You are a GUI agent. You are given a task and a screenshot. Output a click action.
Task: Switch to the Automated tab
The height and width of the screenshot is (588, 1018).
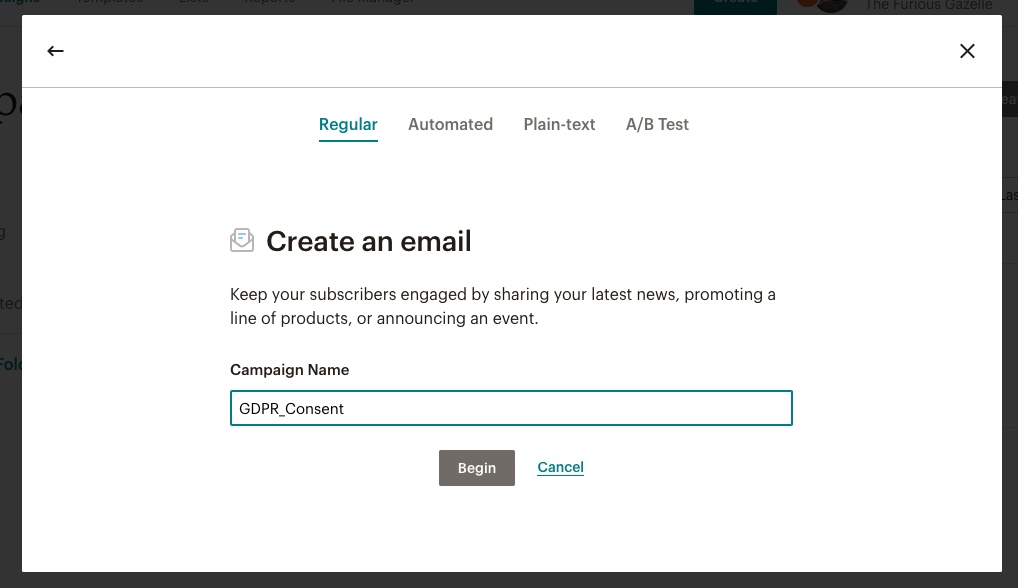(450, 124)
